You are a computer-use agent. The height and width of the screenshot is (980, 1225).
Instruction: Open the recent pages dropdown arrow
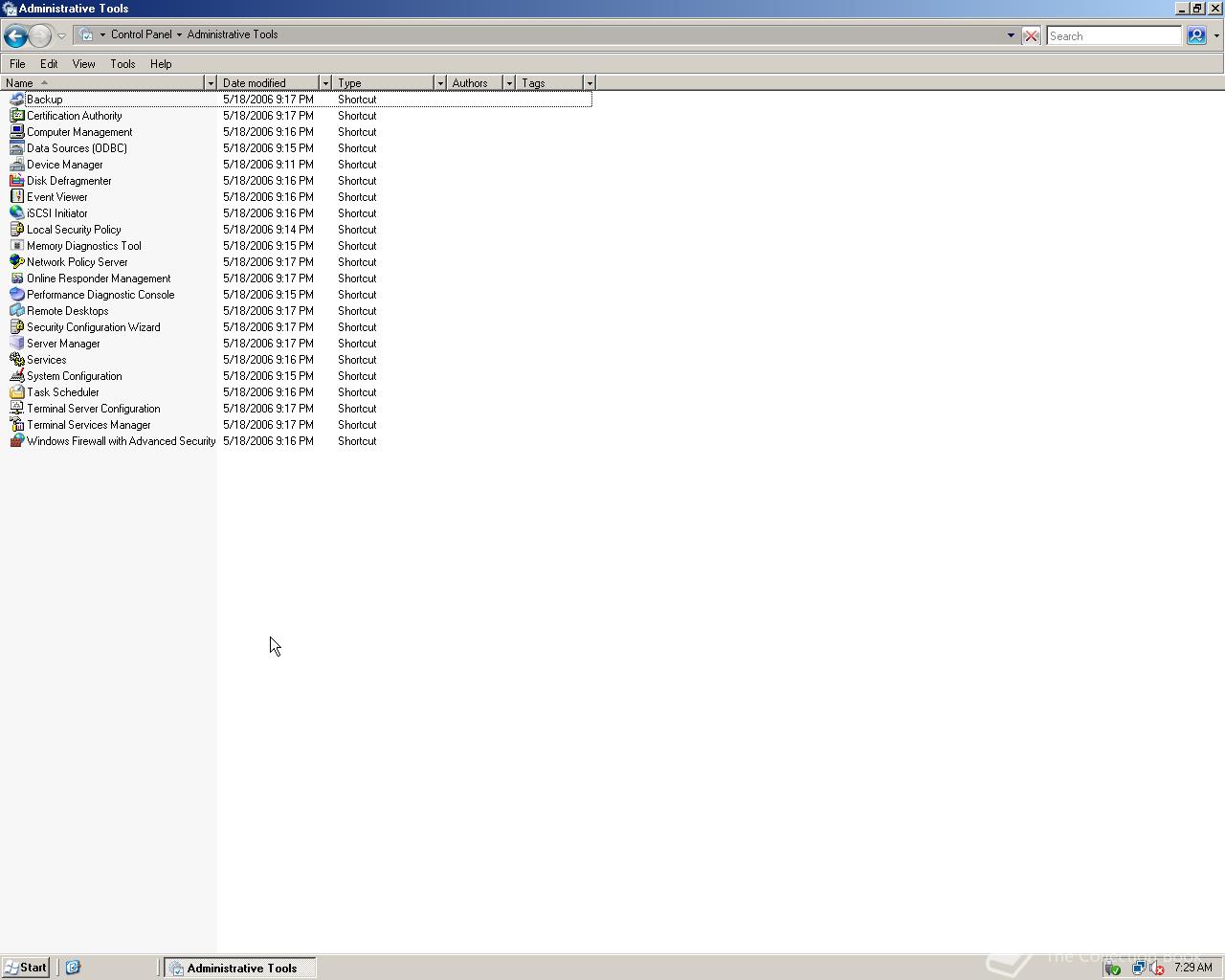tap(61, 36)
